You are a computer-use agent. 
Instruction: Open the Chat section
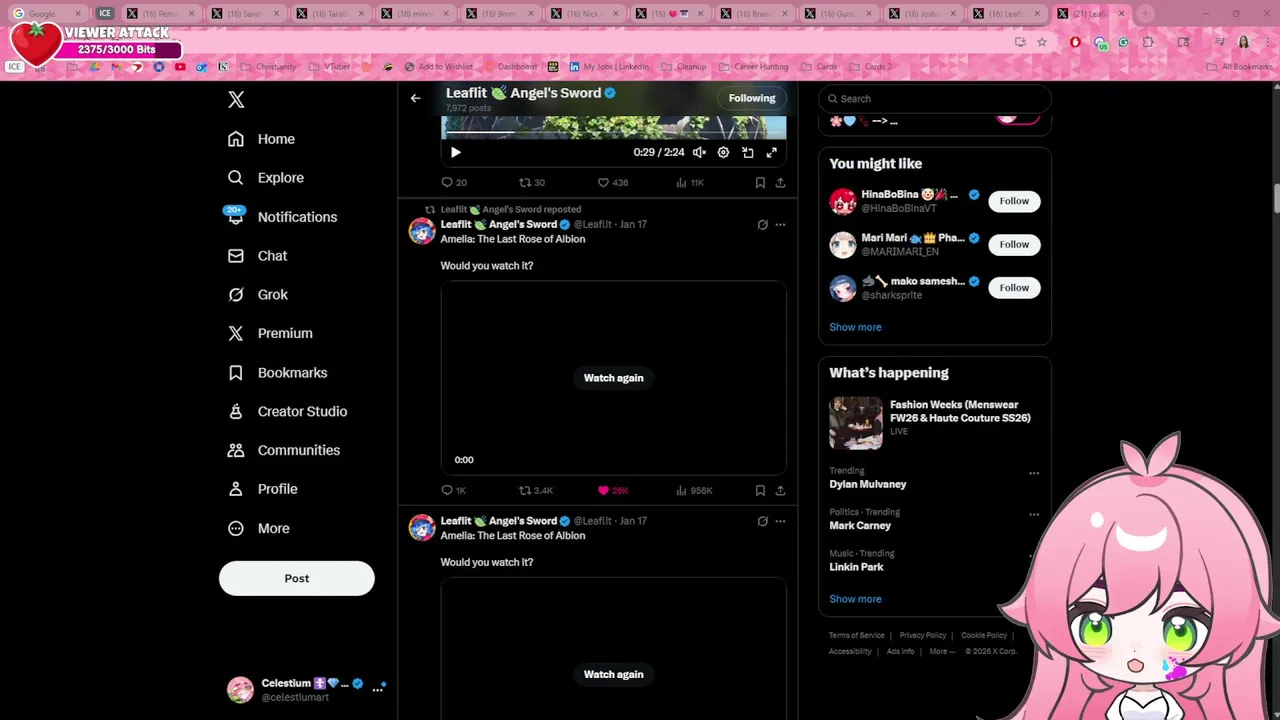[x=257, y=256]
